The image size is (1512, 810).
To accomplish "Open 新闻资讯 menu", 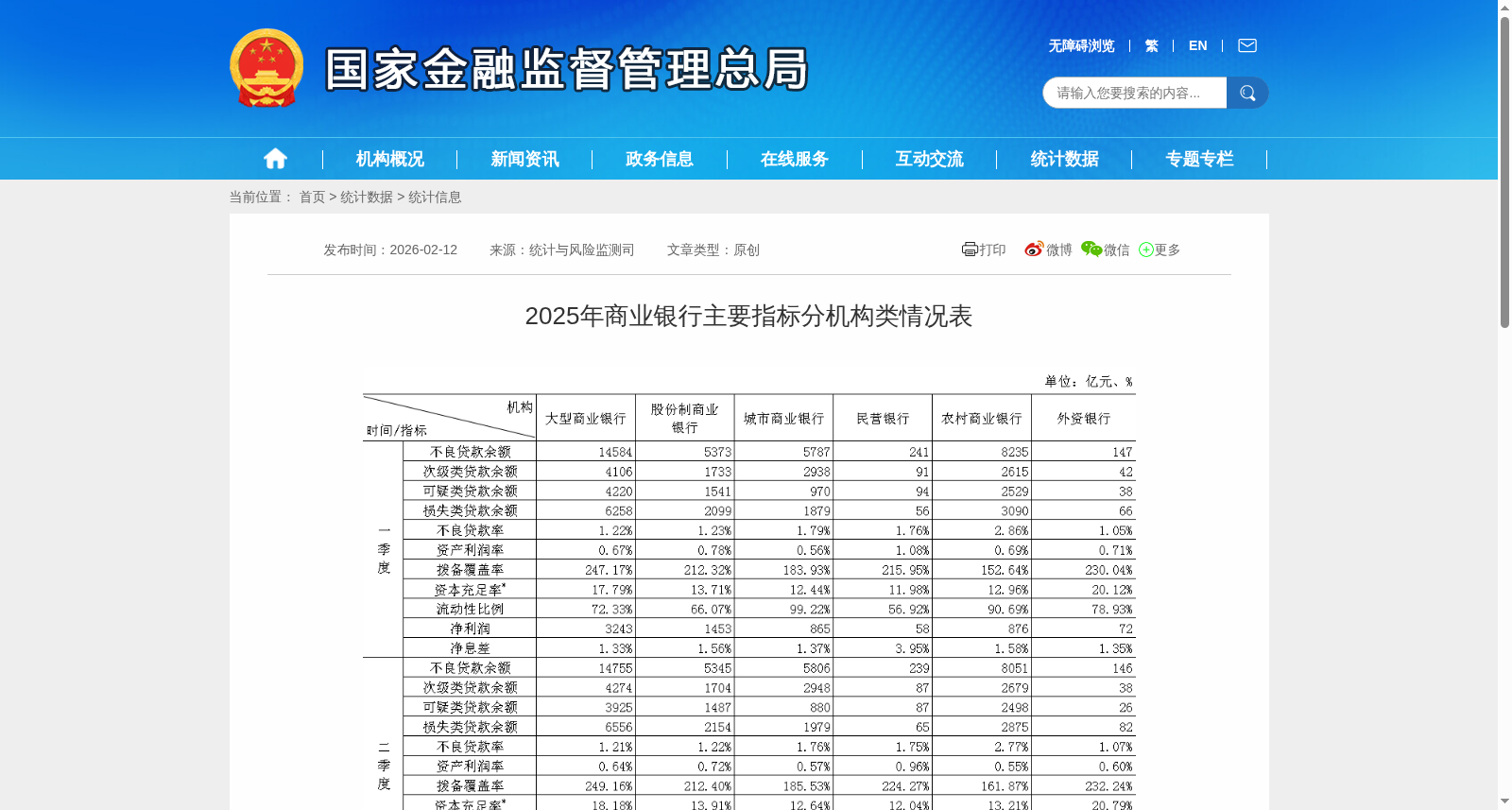I will point(524,159).
